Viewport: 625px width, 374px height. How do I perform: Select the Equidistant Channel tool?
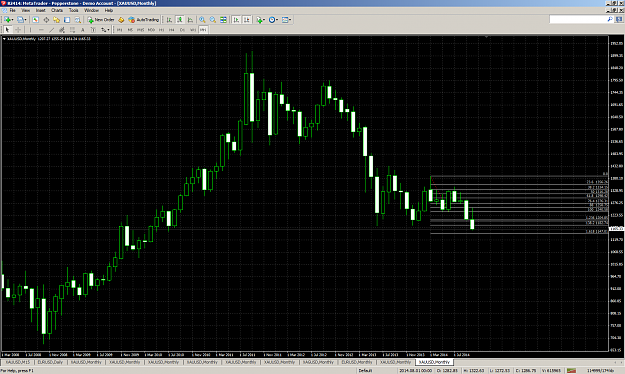pos(62,30)
